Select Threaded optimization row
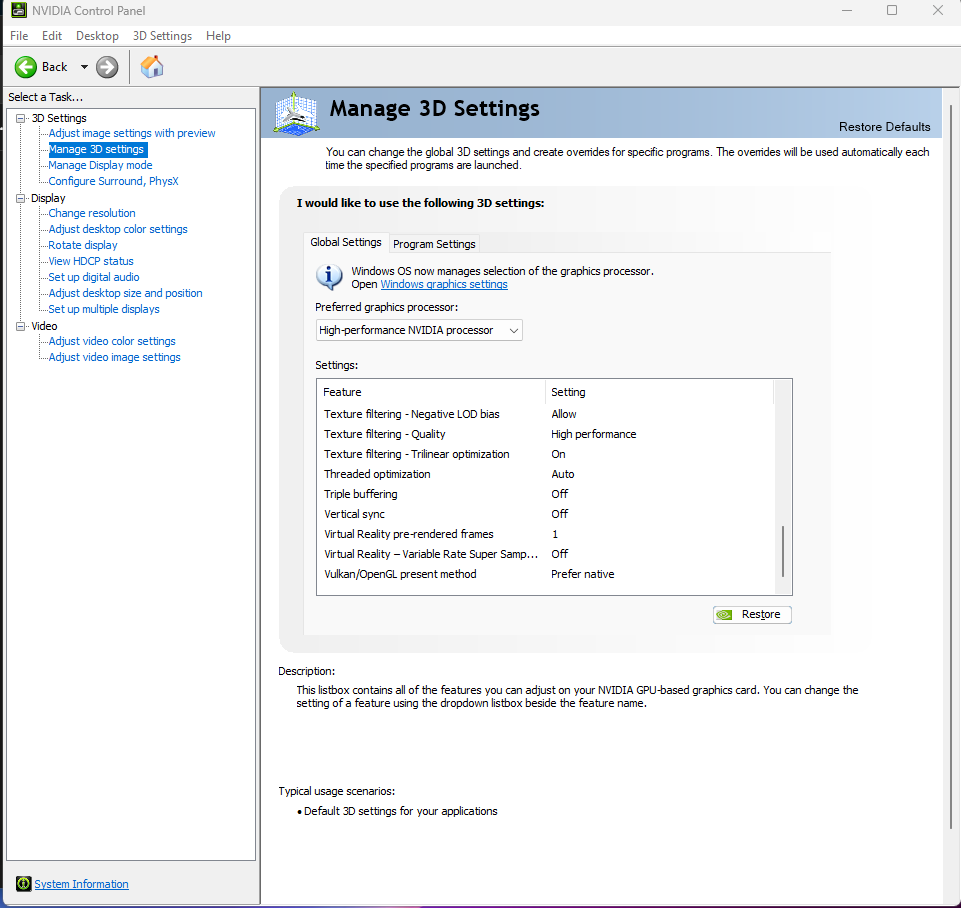 pyautogui.click(x=545, y=474)
